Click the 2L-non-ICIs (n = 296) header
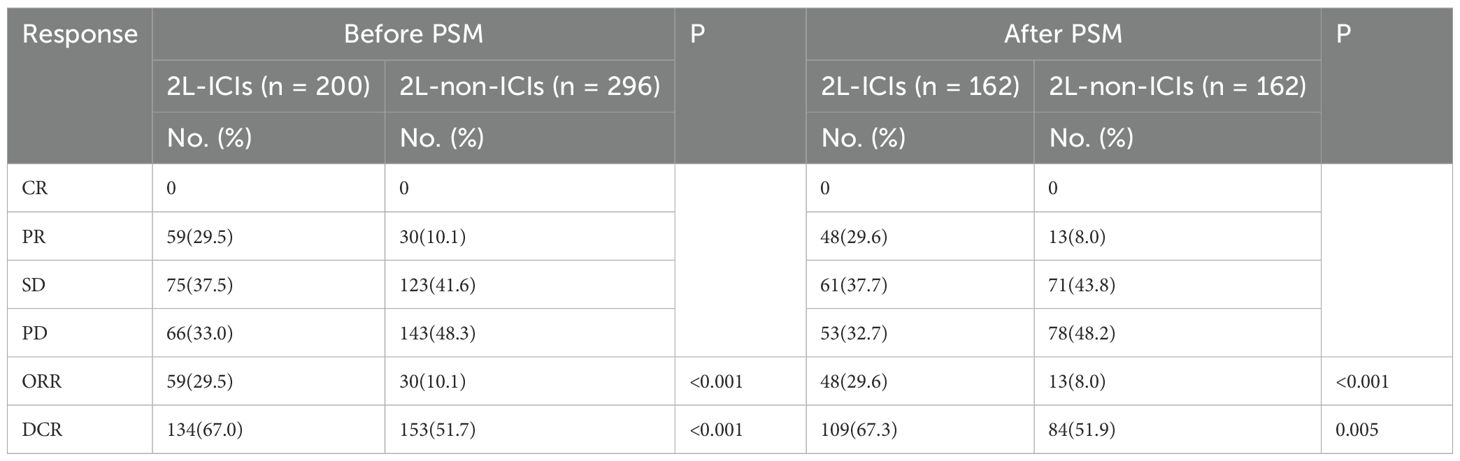Viewport: 1460px width, 461px height. pos(529,87)
